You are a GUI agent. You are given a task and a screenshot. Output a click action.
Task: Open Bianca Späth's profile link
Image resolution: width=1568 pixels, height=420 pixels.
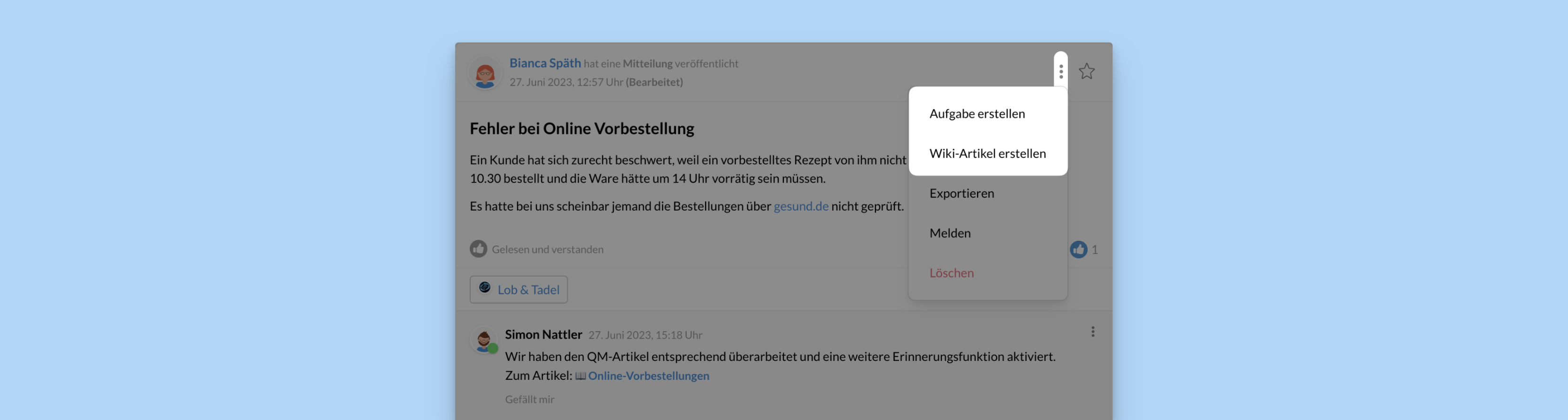(x=545, y=63)
